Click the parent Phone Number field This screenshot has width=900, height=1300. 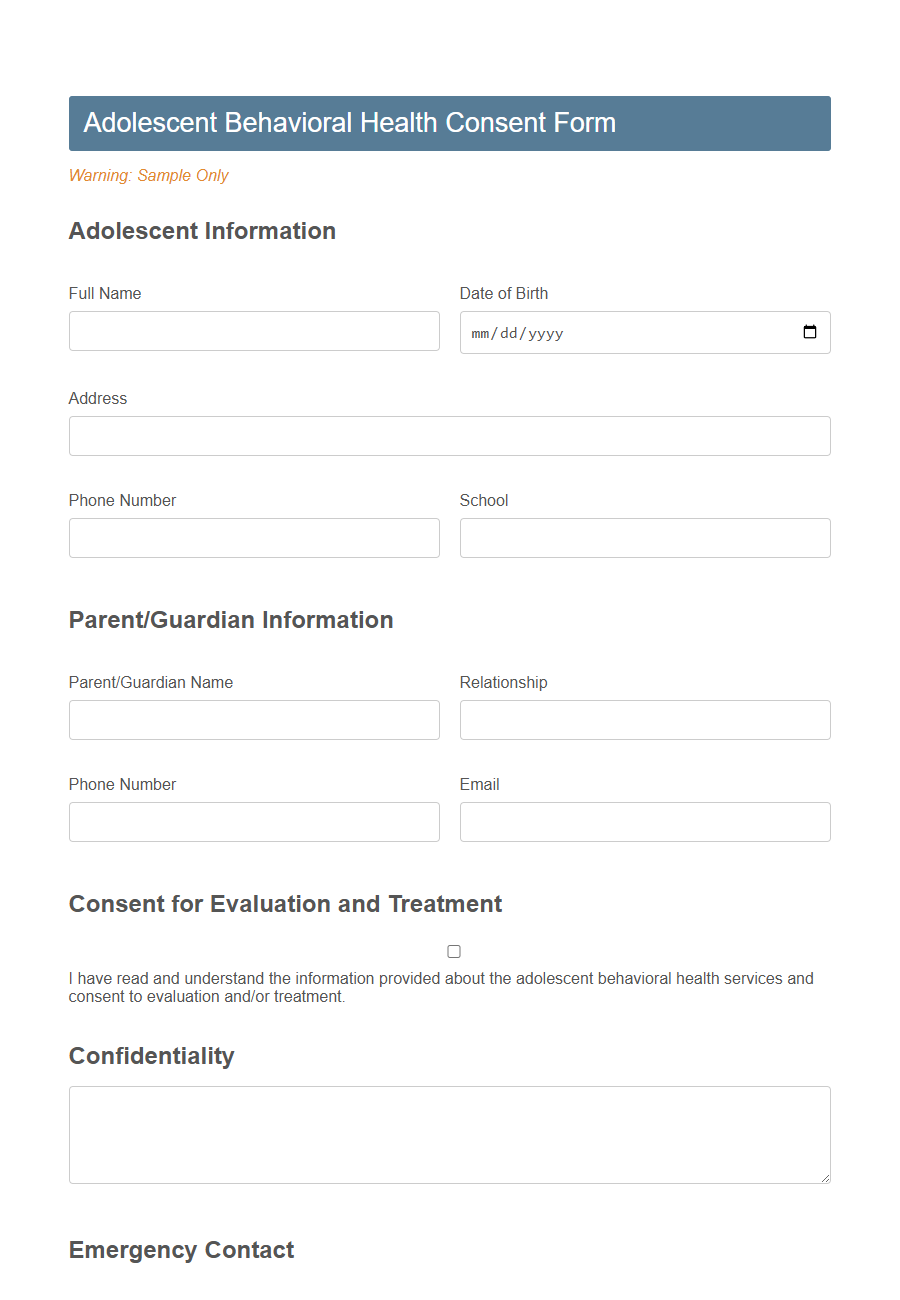pyautogui.click(x=254, y=822)
